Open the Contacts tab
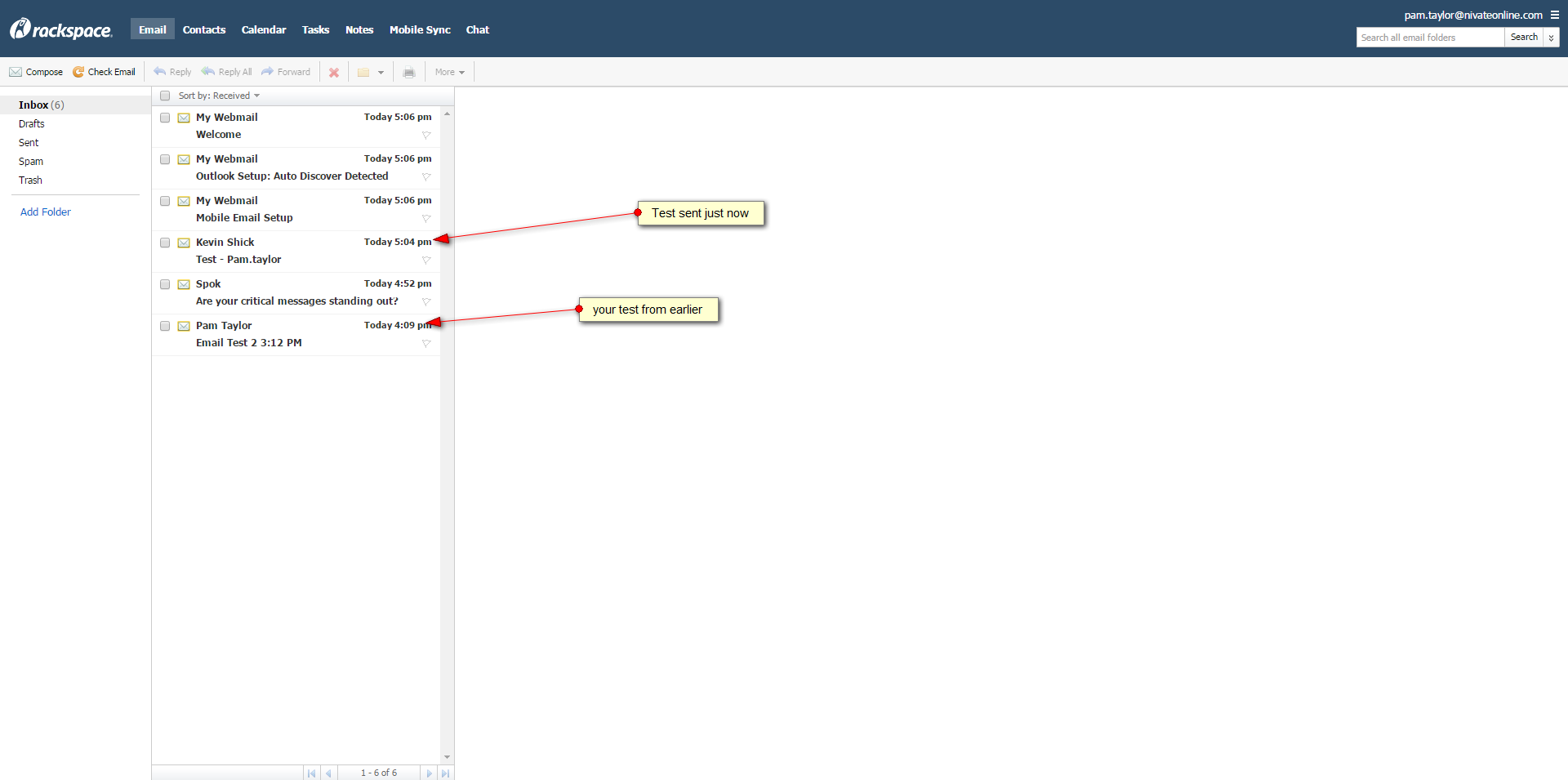1568x780 pixels. click(204, 29)
